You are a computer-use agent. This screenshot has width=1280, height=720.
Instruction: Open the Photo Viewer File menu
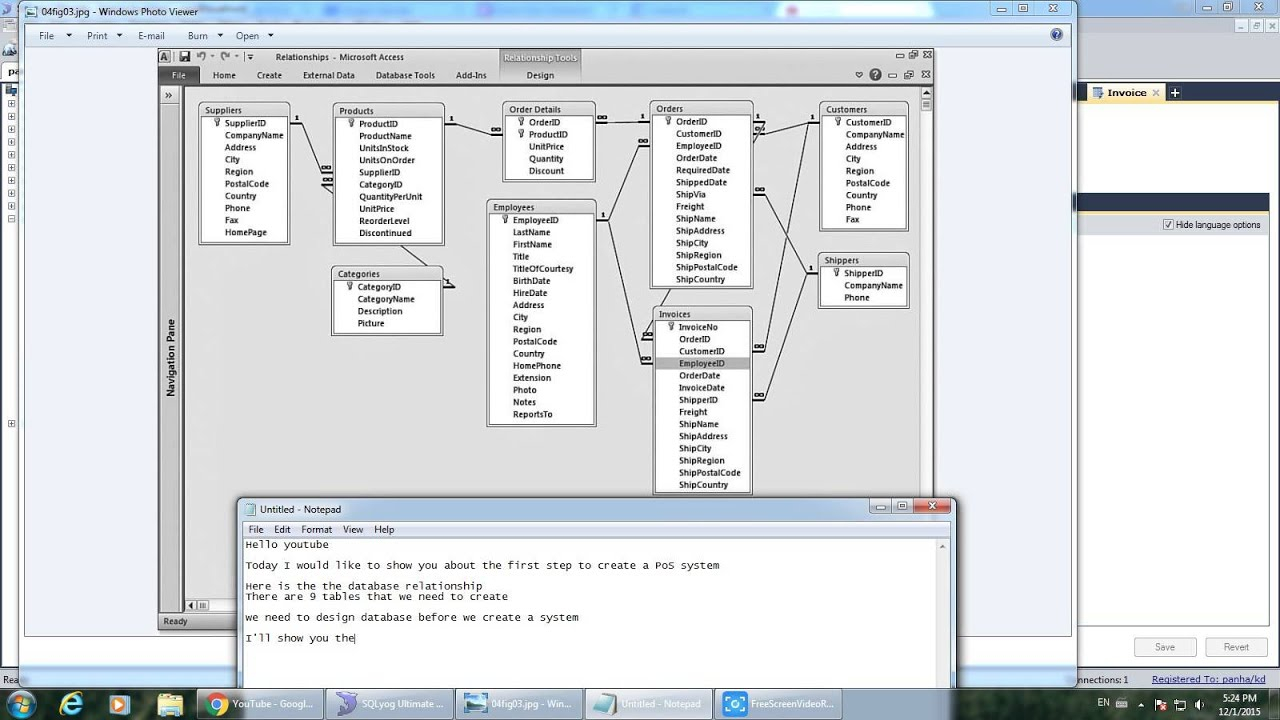55,35
